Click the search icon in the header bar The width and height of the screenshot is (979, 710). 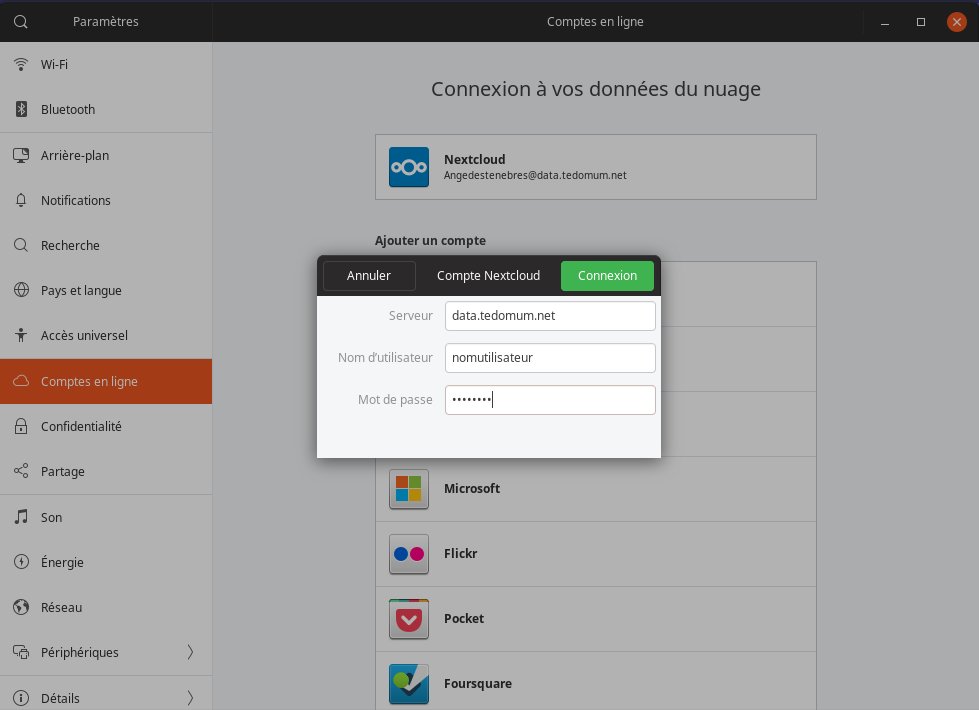point(20,21)
